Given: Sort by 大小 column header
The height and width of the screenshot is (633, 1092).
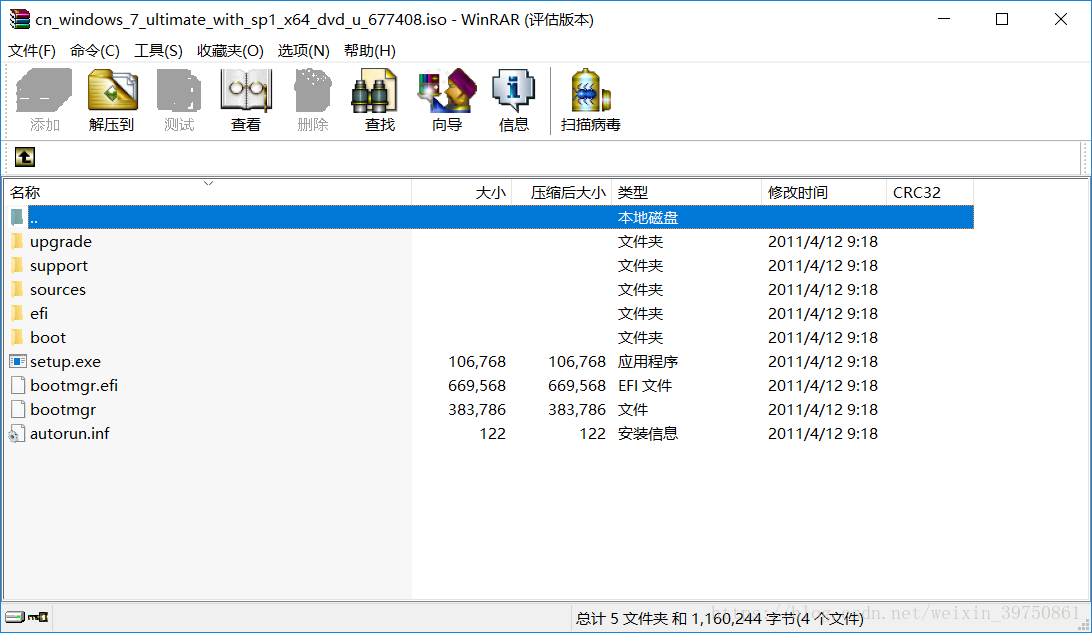Looking at the screenshot, I should point(462,192).
